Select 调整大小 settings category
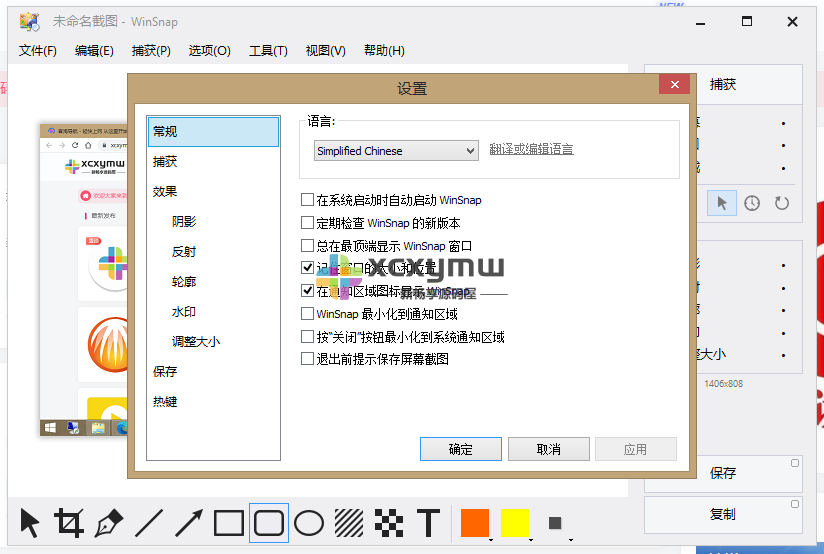Viewport: 824px width, 554px height. (x=213, y=342)
